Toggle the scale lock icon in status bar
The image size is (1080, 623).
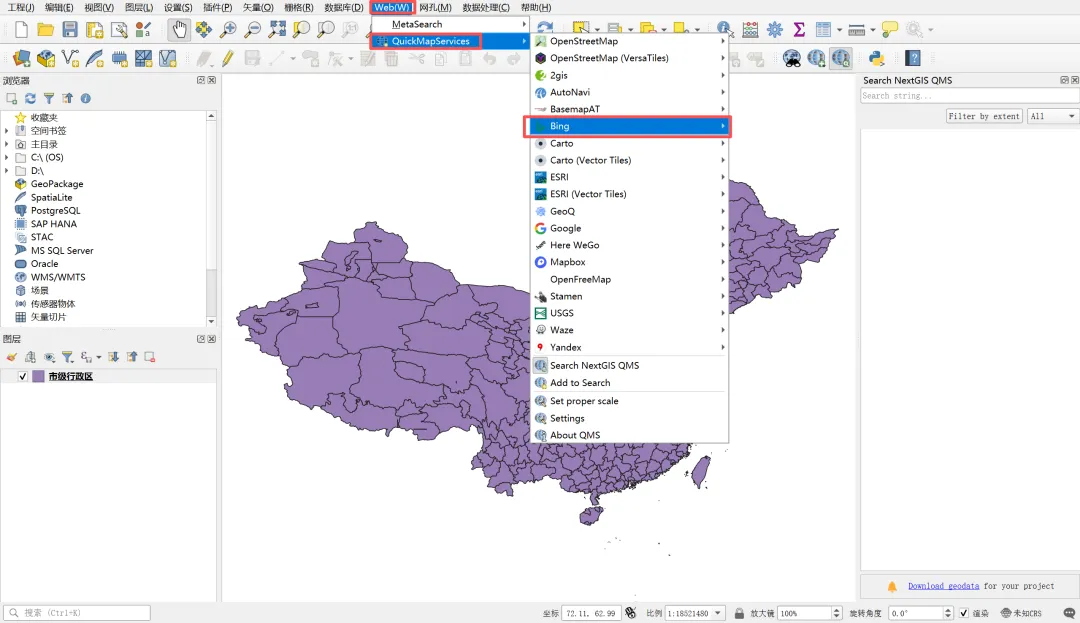pyautogui.click(x=739, y=613)
